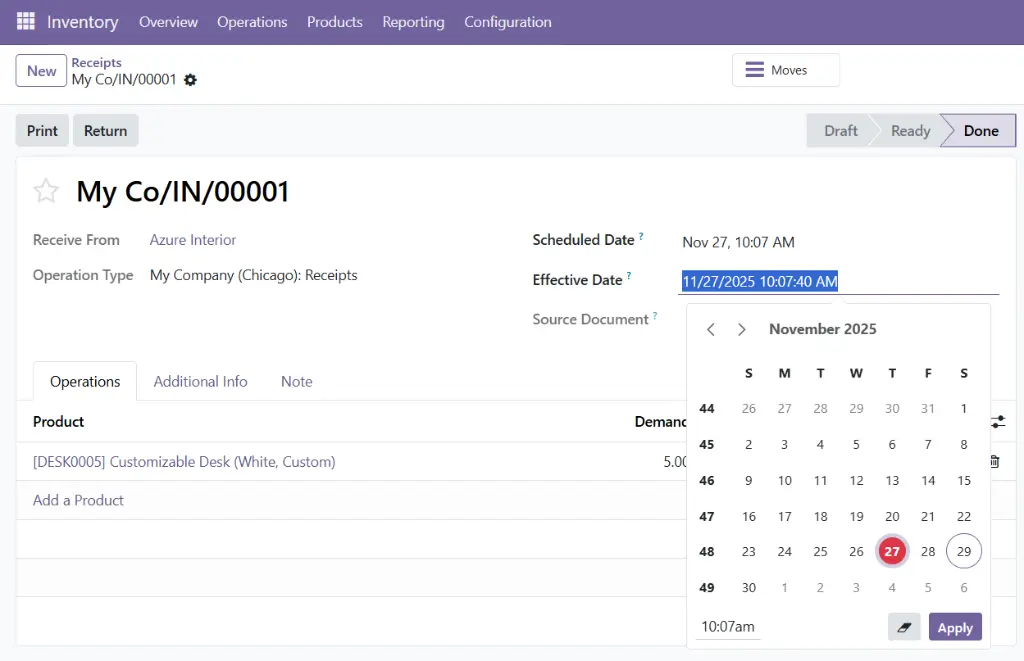Click the Done stage in the status bar
Image resolution: width=1024 pixels, height=661 pixels.
(978, 130)
